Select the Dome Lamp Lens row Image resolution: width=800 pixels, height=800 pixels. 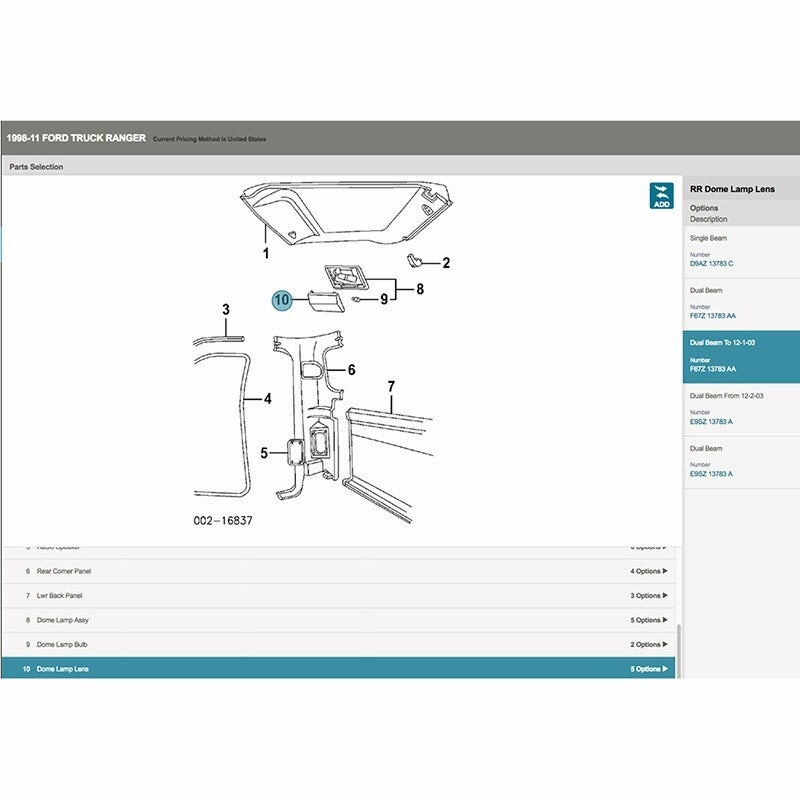tap(339, 668)
